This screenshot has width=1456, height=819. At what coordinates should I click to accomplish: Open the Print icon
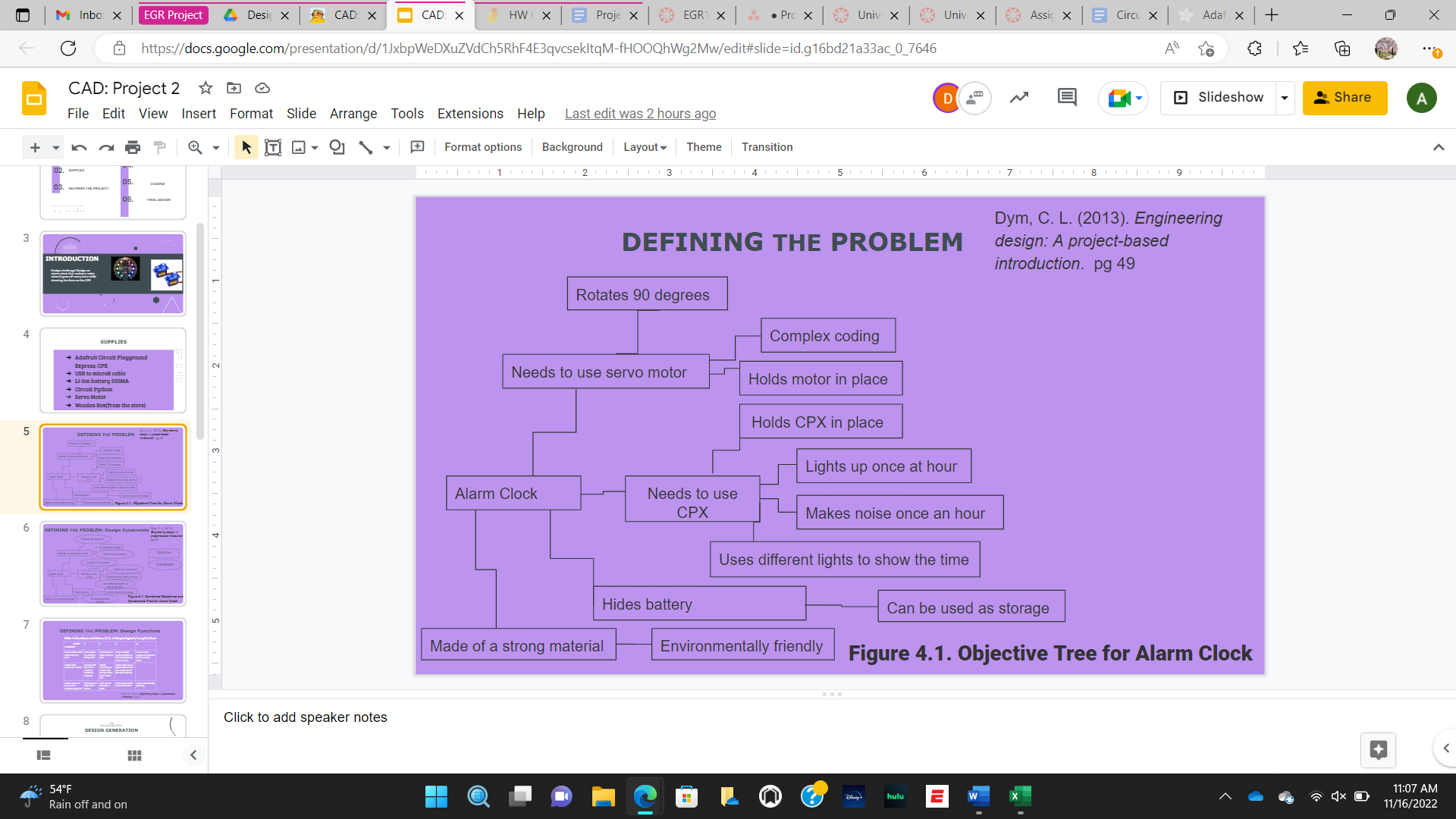click(x=133, y=147)
